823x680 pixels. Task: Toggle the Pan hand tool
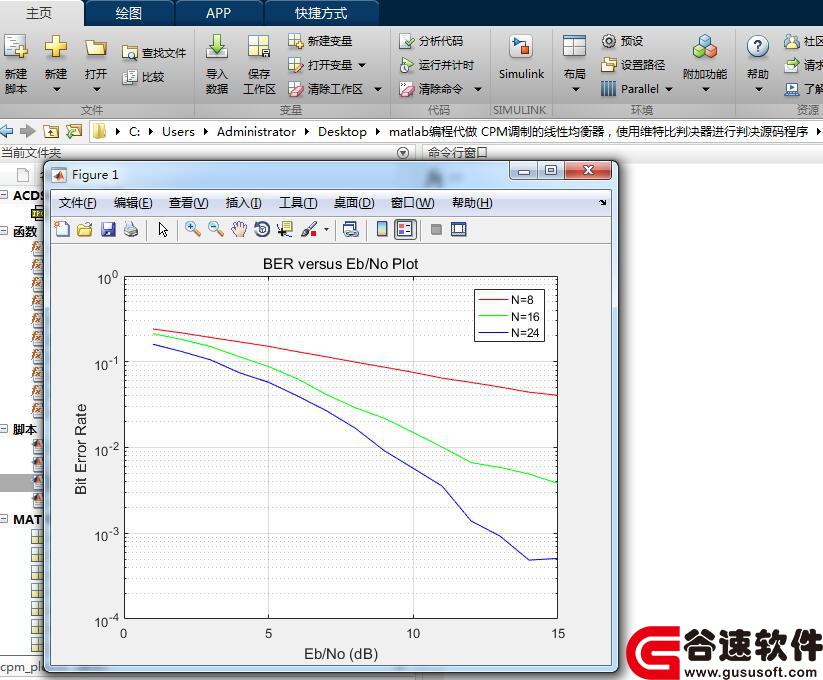(239, 229)
